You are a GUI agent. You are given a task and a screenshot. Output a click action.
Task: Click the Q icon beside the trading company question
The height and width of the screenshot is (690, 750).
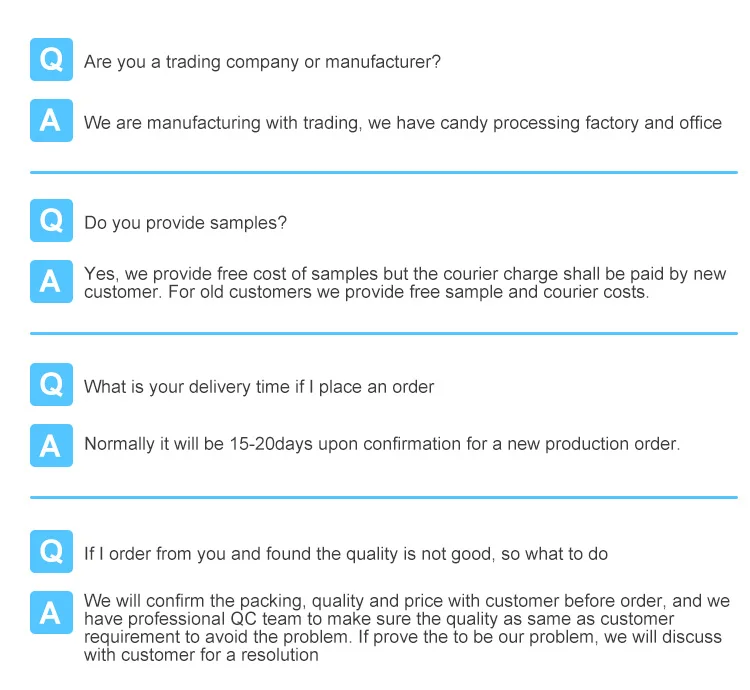51,61
